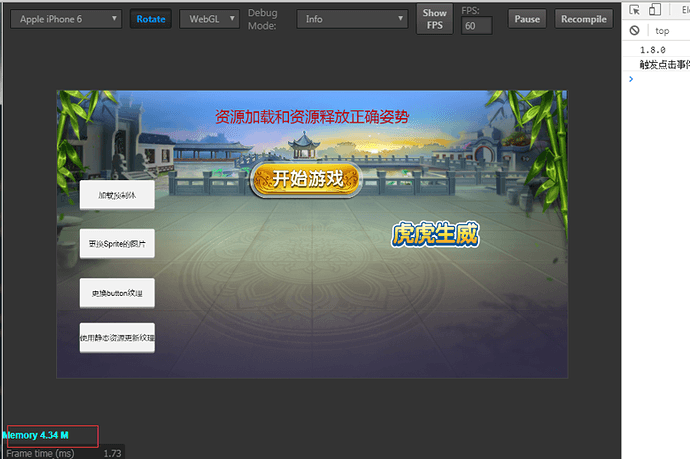Open the WebGL renderer dropdown
This screenshot has height=459, width=690.
209,19
